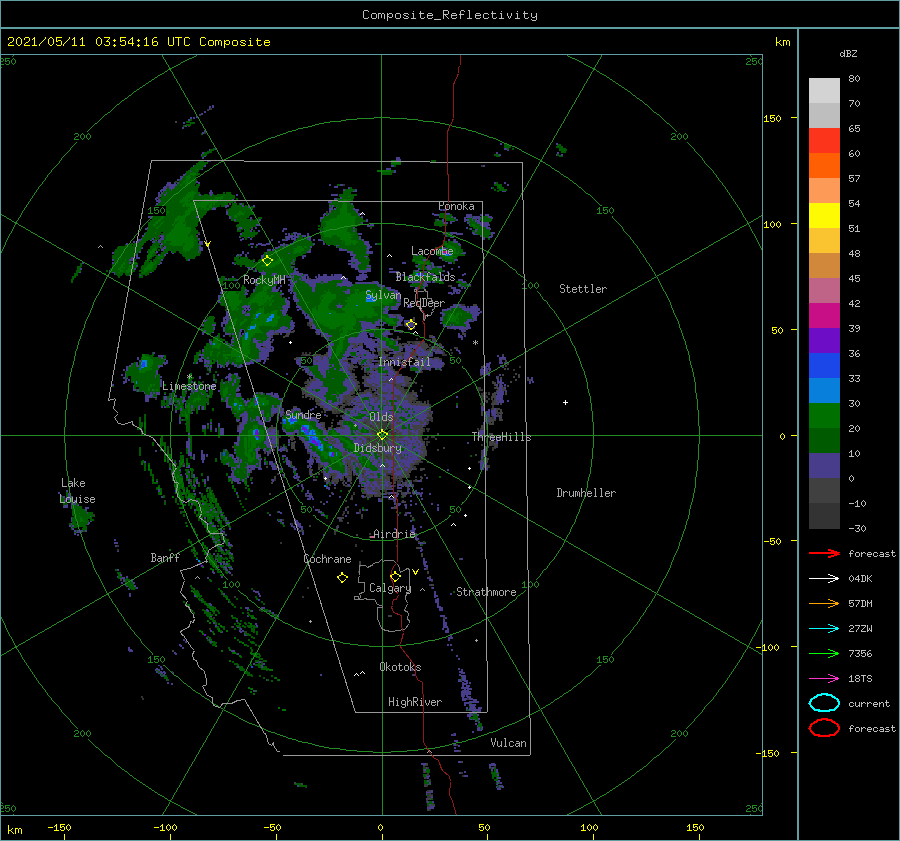Screen dimensions: 900x841
Task: Click the blue 36-33 dBZ swatch
Action: 824,366
